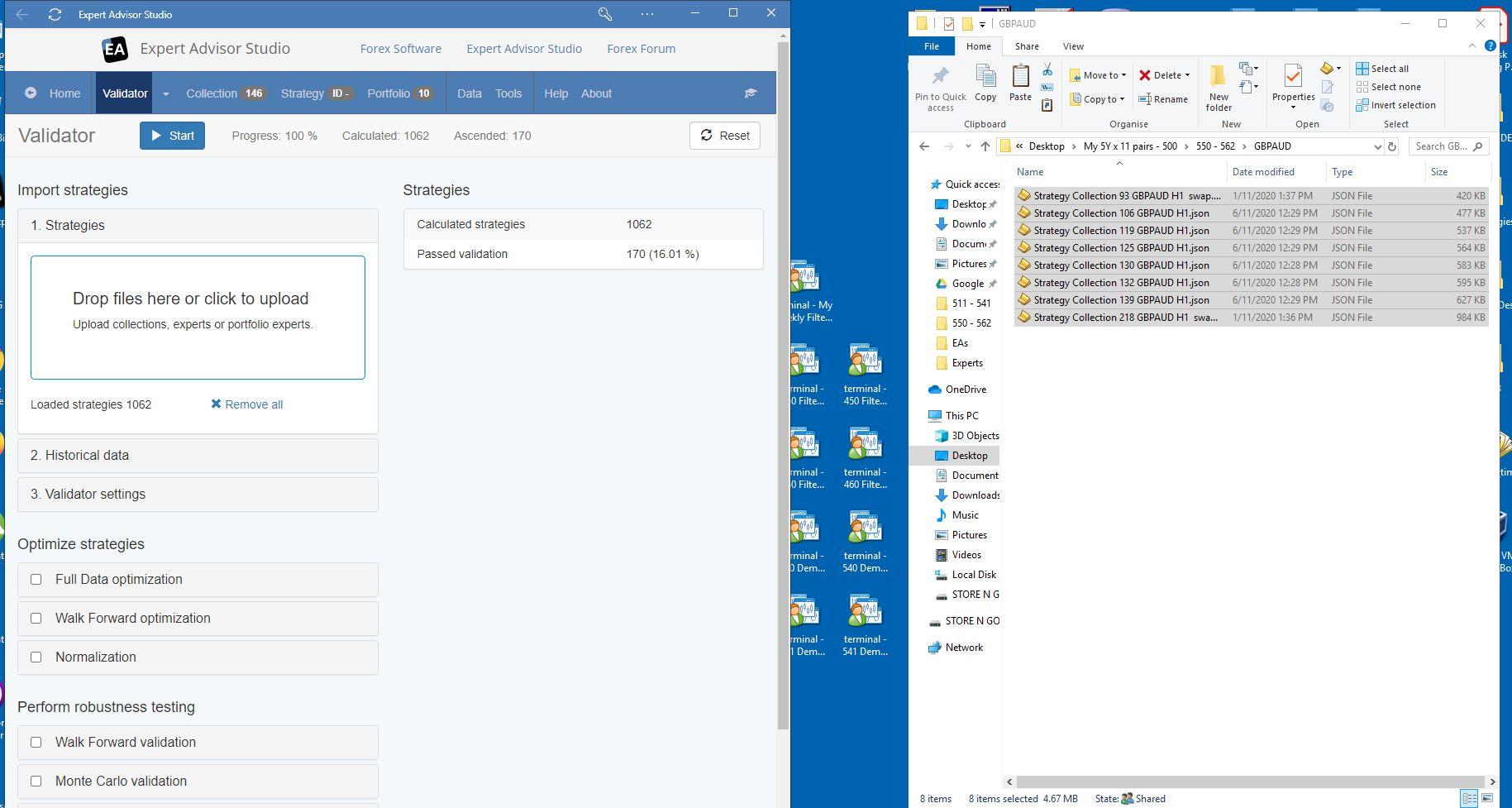
Task: Click 'Invert selection' in the Select group
Action: click(1395, 105)
